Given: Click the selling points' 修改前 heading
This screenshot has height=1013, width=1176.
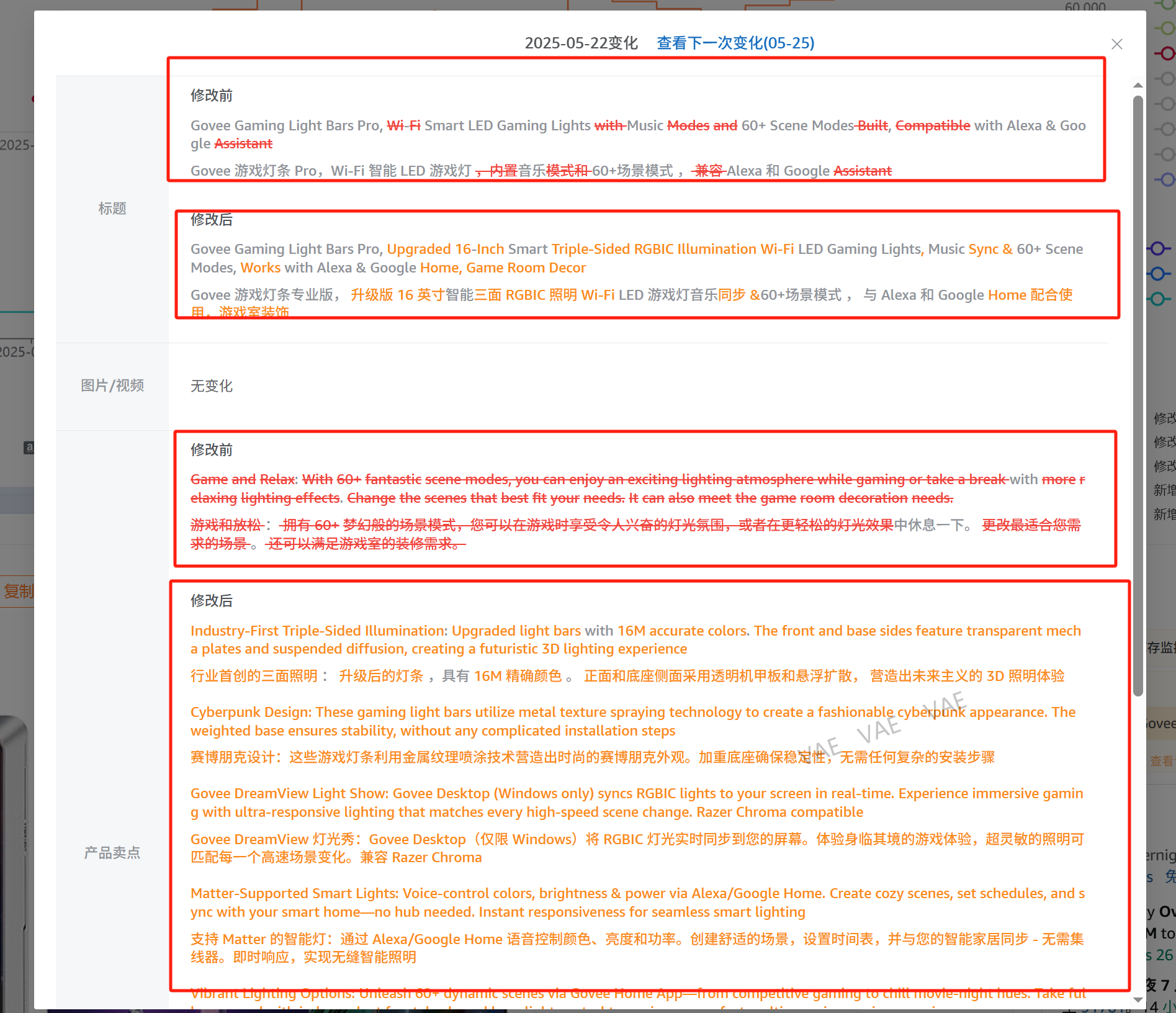Looking at the screenshot, I should point(212,450).
